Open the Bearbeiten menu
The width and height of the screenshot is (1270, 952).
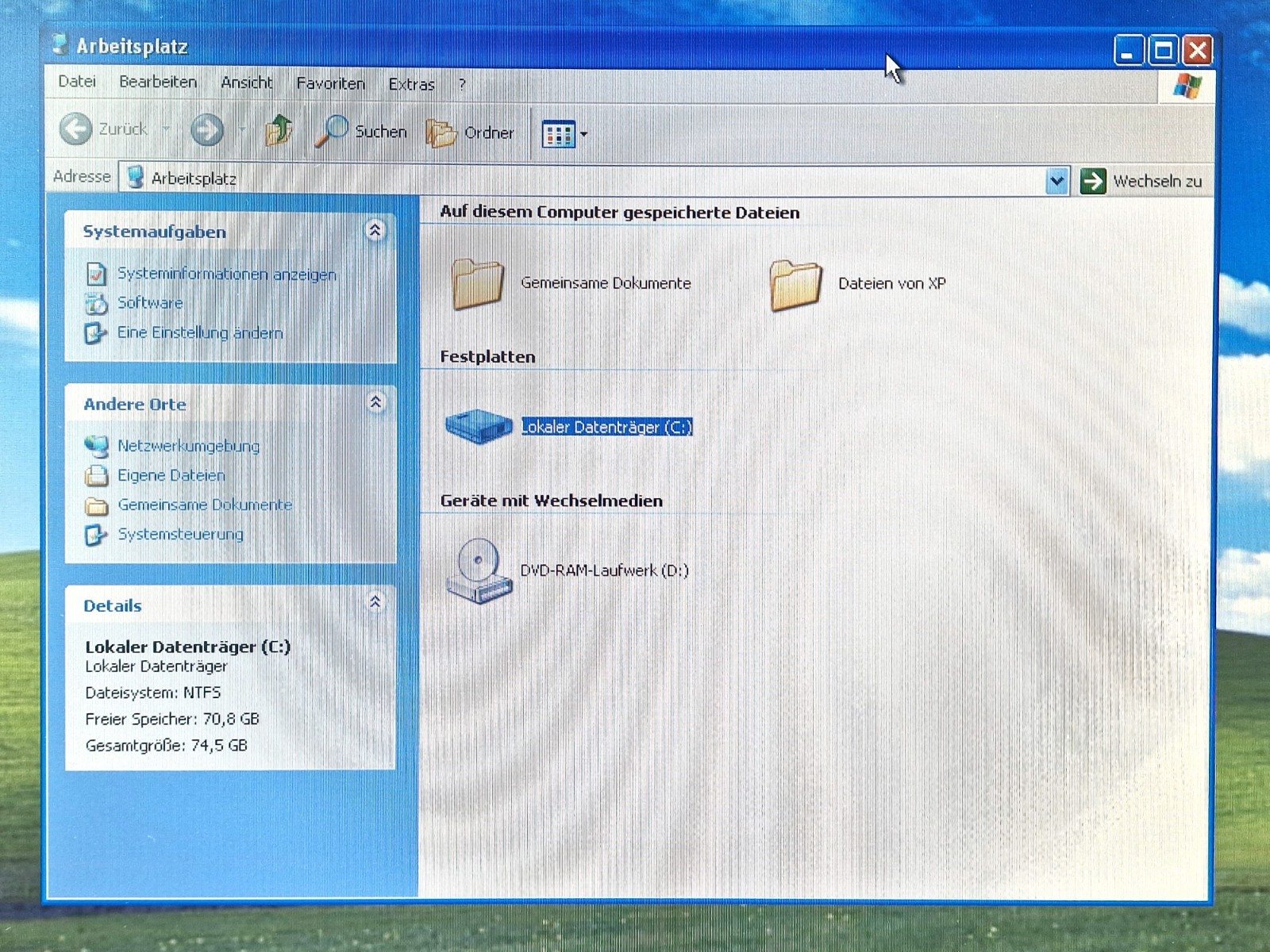pos(158,82)
